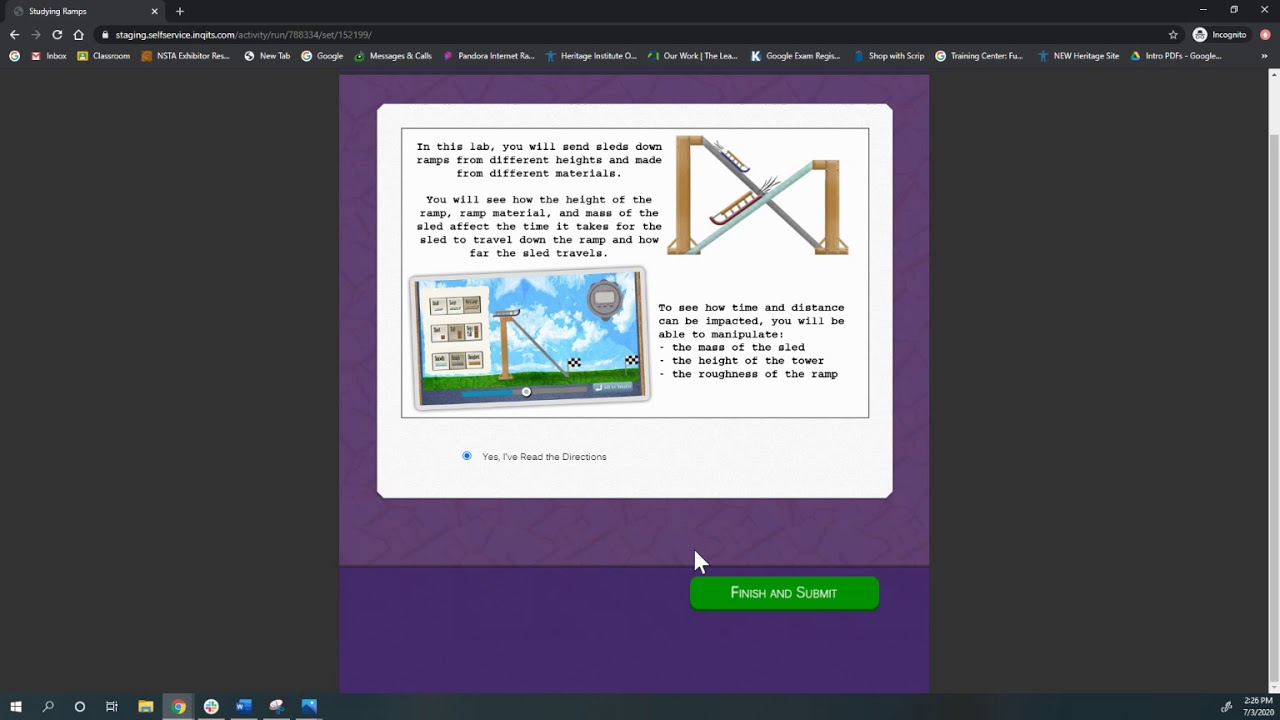Open the Pandora Internet Radio bookmark
Image resolution: width=1280 pixels, height=720 pixels.
(x=489, y=56)
